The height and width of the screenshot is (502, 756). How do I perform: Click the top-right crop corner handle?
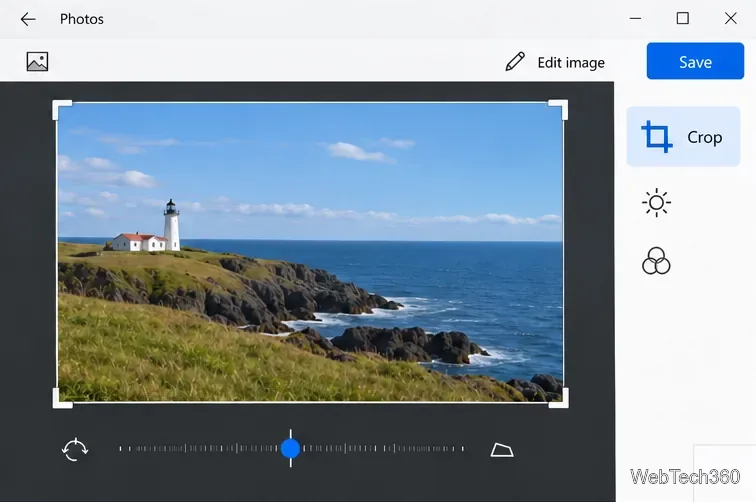[x=558, y=109]
